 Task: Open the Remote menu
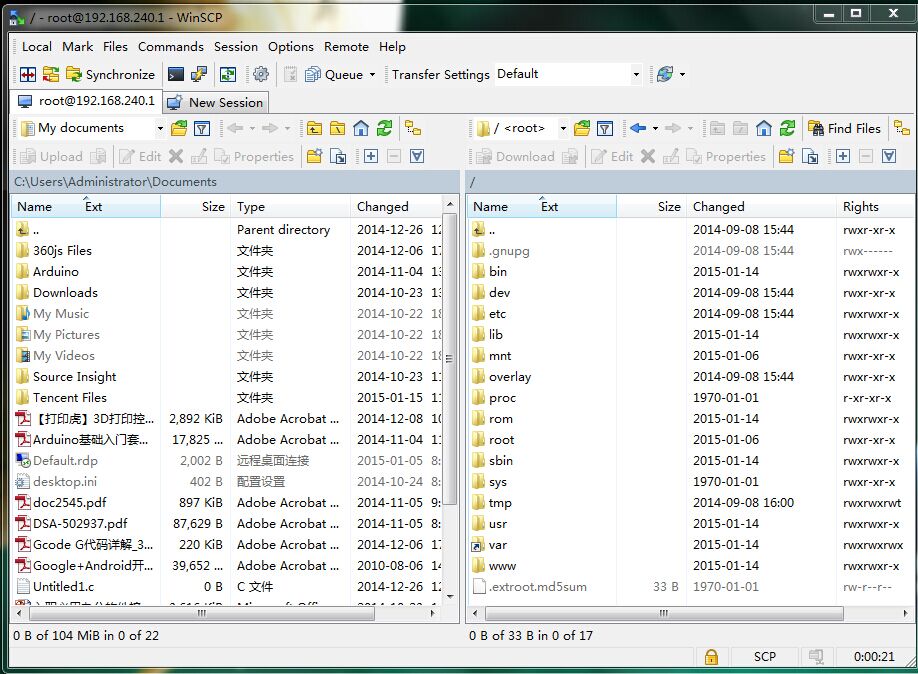pos(347,47)
